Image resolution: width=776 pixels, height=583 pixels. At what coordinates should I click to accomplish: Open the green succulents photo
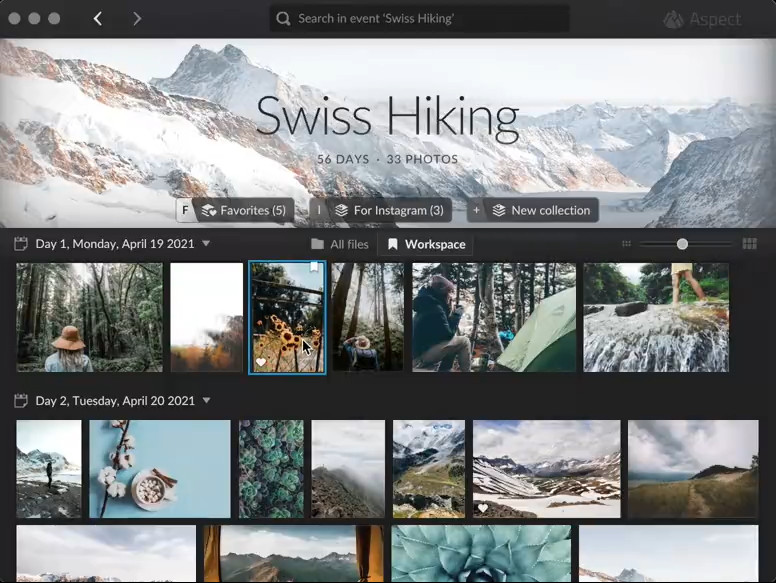coord(271,469)
